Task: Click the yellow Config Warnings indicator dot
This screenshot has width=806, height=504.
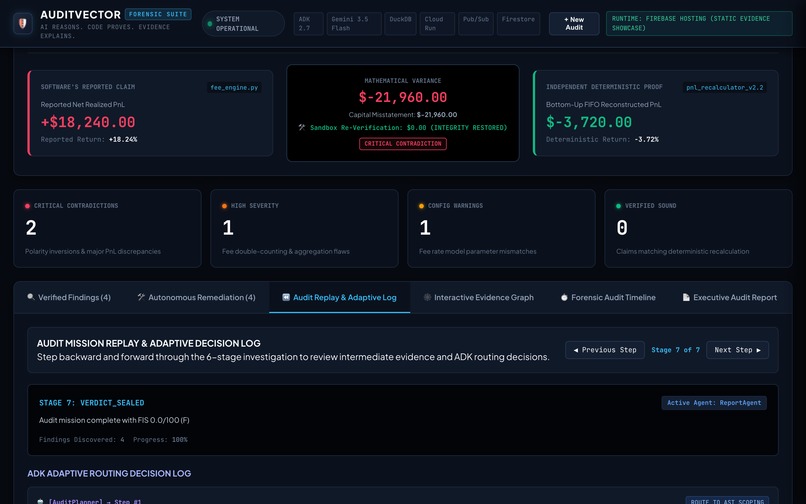Action: pyautogui.click(x=422, y=206)
